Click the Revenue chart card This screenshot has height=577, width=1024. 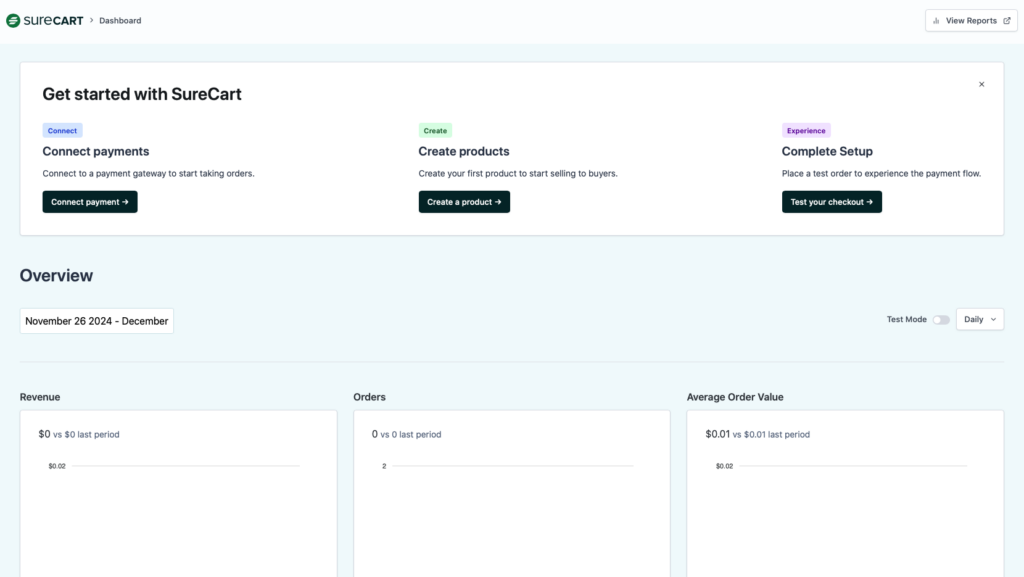[x=178, y=500]
